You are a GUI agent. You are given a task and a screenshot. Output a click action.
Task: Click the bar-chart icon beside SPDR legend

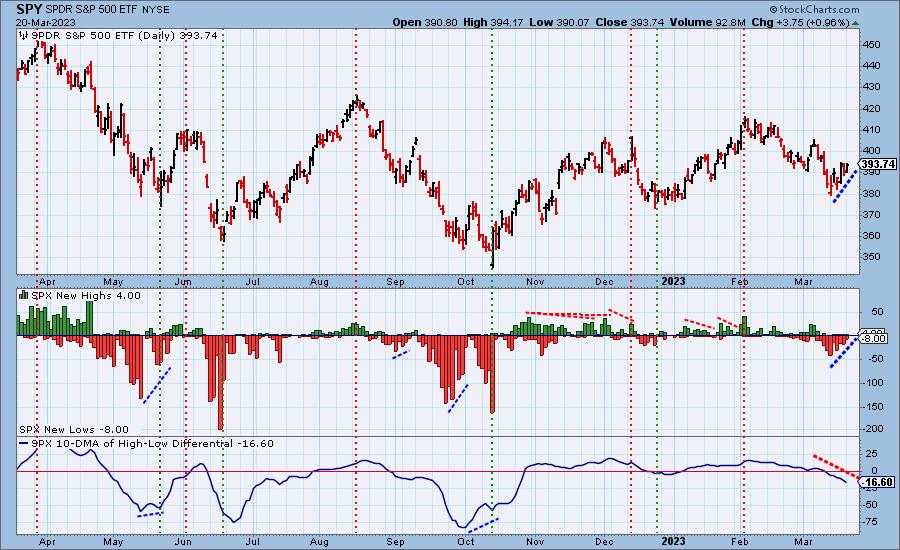[24, 36]
